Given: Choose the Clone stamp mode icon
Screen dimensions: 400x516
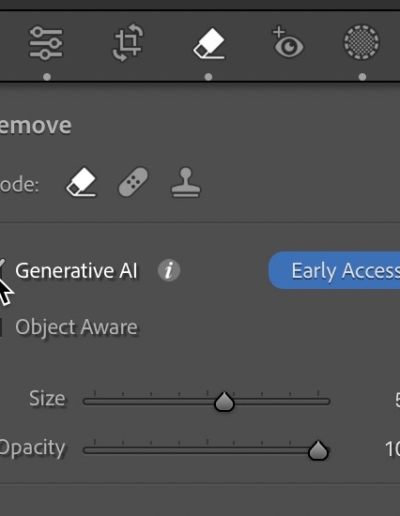Looking at the screenshot, I should [x=186, y=182].
